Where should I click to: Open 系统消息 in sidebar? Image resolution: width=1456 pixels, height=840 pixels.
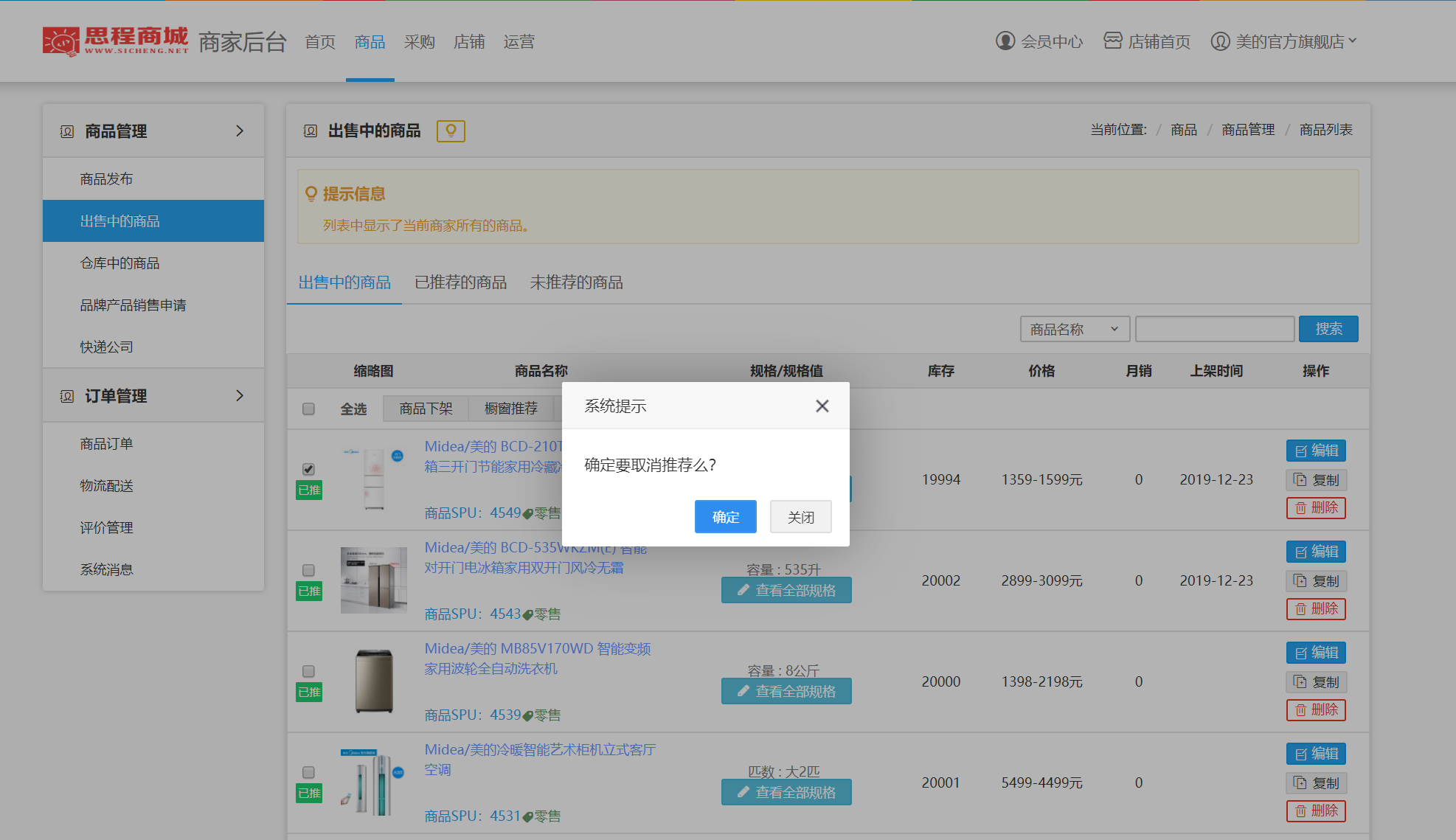click(x=153, y=570)
